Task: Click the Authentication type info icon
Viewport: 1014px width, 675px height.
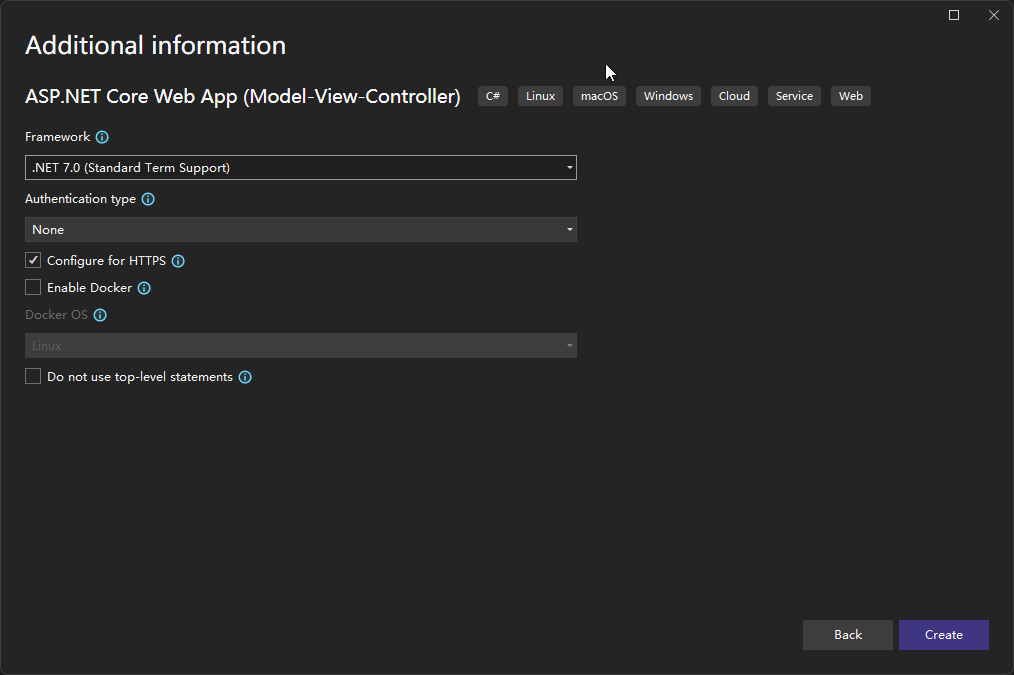Action: (x=148, y=199)
